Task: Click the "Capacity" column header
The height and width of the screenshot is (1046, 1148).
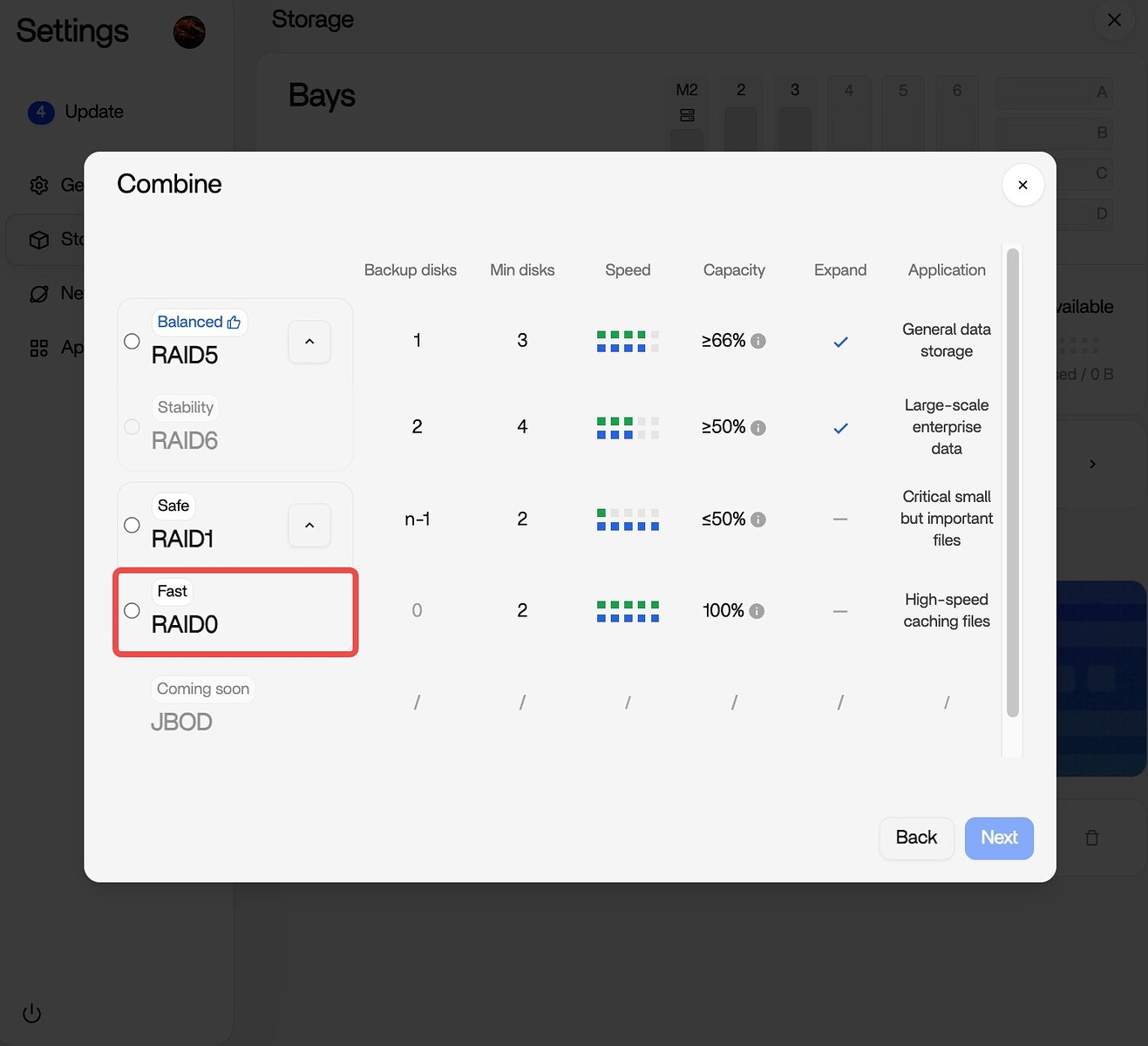Action: [x=734, y=270]
